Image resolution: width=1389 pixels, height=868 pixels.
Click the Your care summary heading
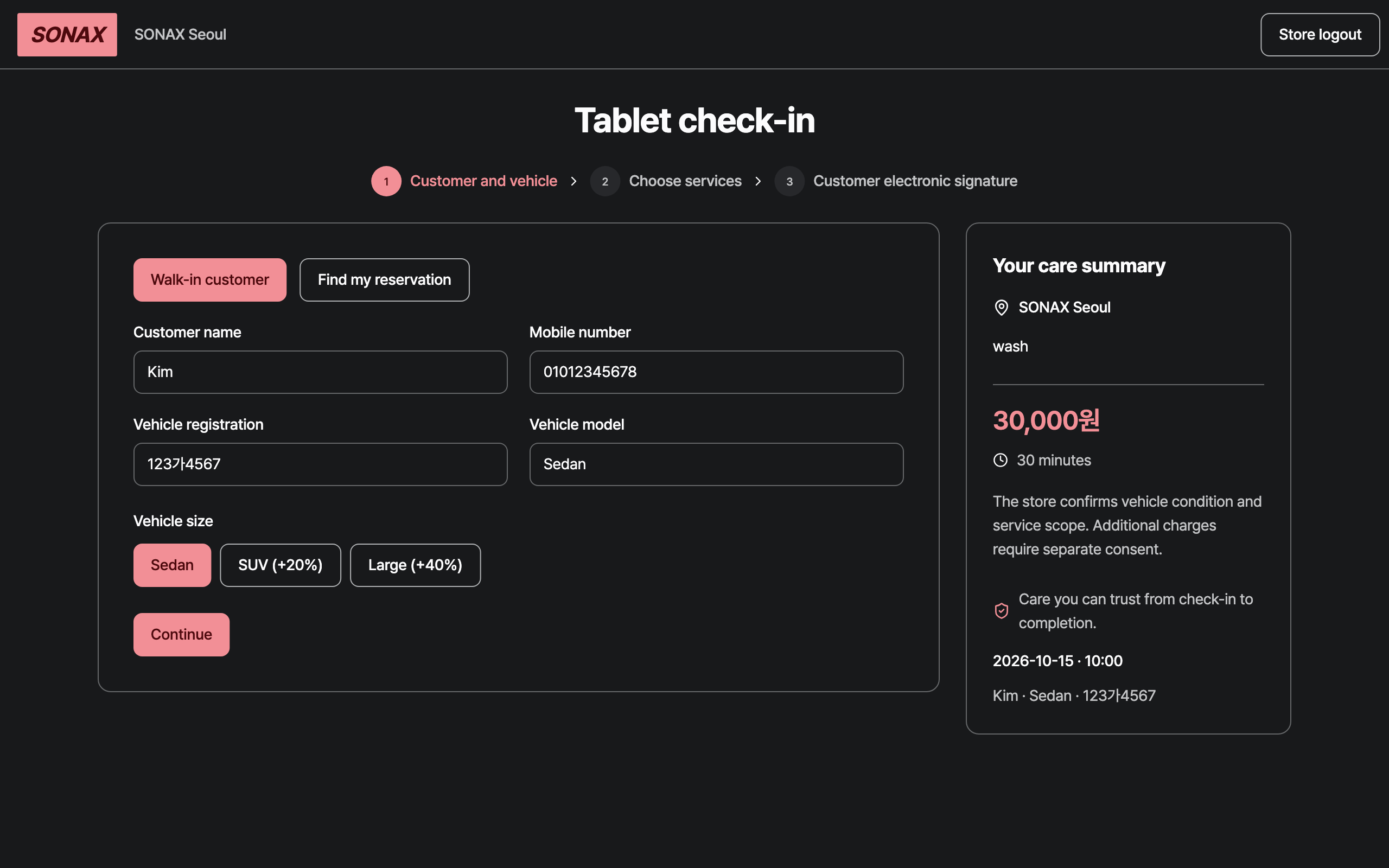click(x=1079, y=266)
